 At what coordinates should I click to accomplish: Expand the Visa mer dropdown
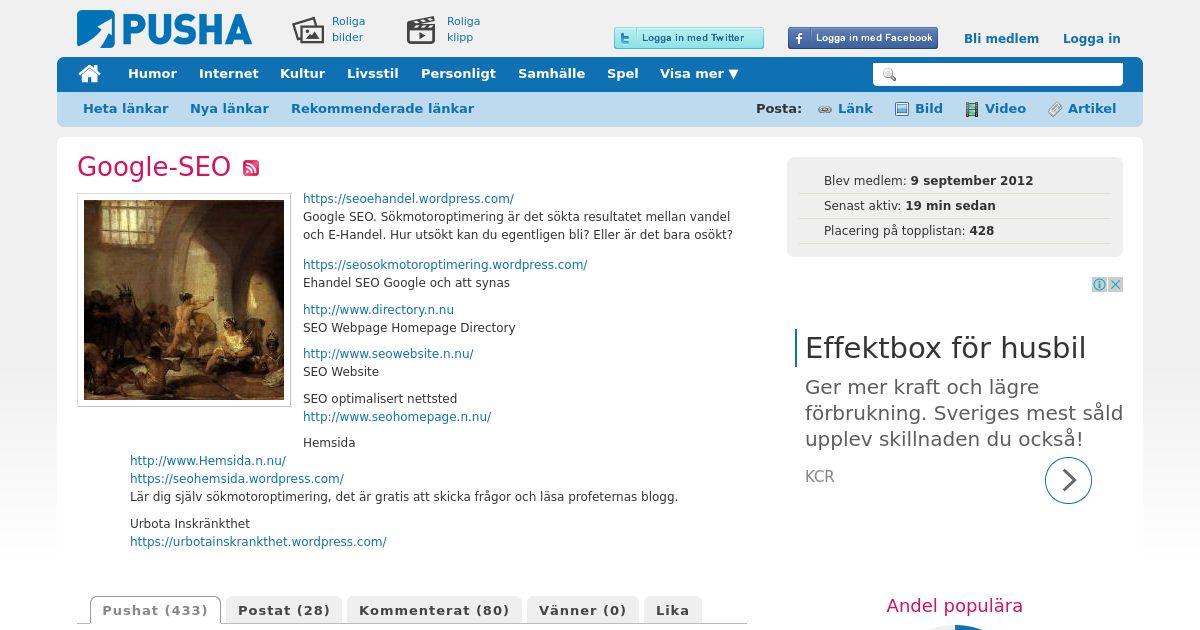(x=699, y=74)
